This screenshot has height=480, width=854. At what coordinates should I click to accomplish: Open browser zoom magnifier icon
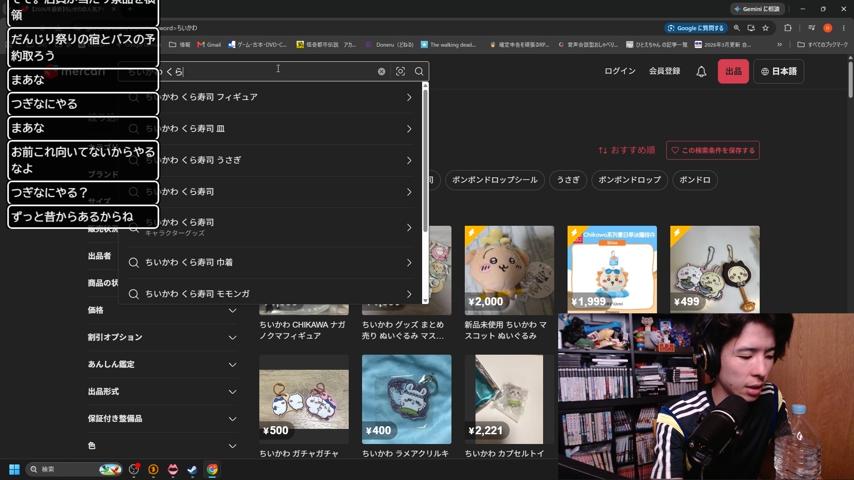pyautogui.click(x=736, y=28)
